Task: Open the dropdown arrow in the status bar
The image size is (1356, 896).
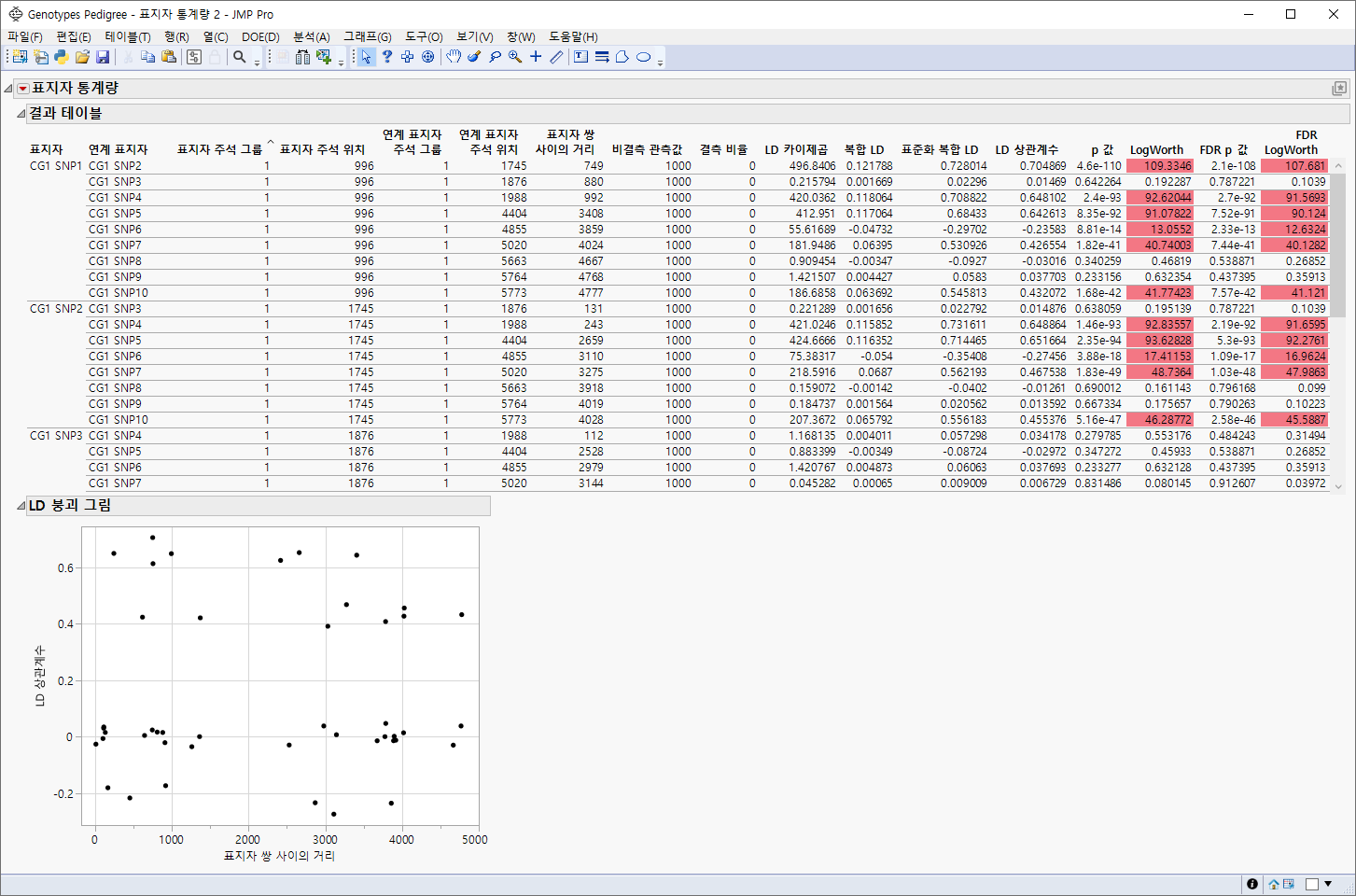Action: point(1328,884)
